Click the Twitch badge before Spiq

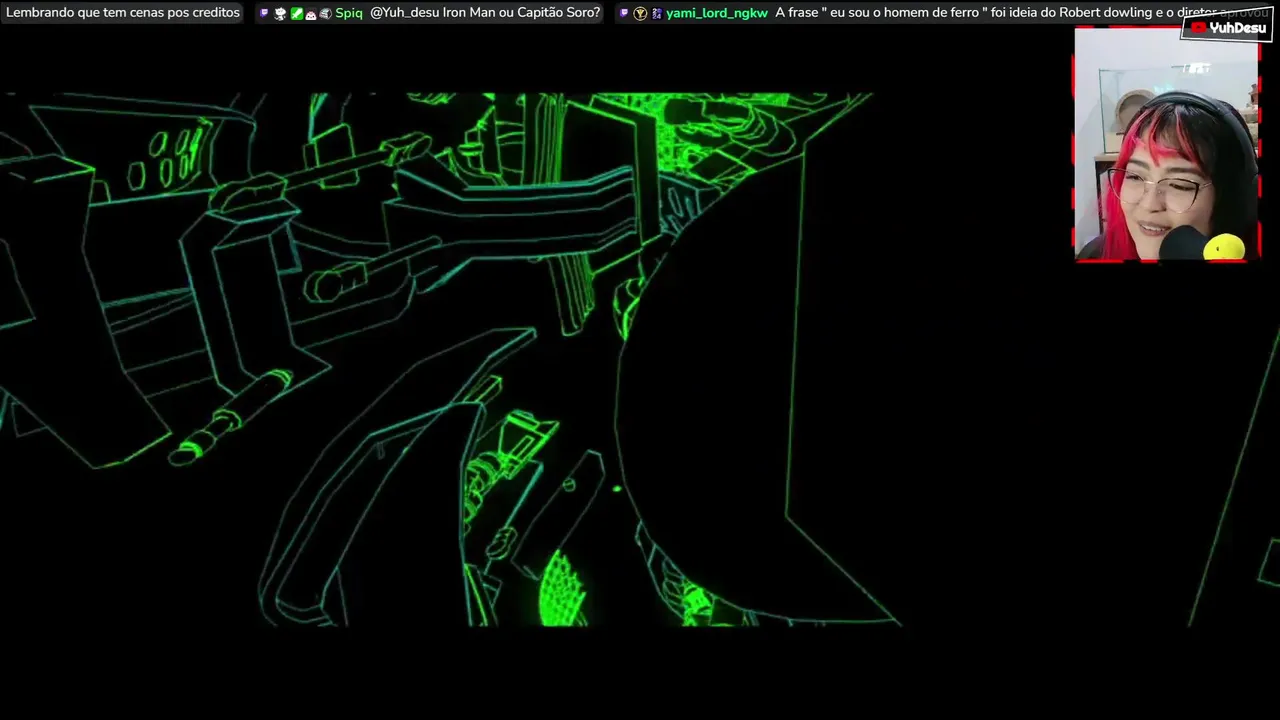(264, 13)
